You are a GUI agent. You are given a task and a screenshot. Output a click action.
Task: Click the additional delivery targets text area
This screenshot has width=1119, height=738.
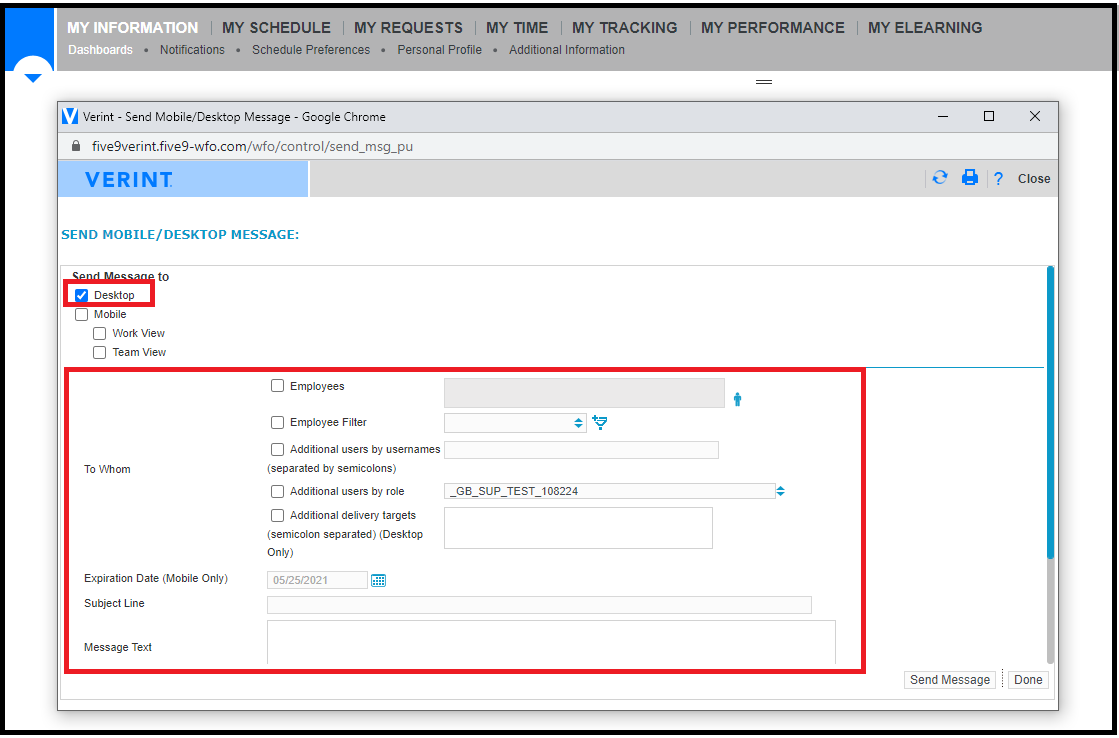578,528
